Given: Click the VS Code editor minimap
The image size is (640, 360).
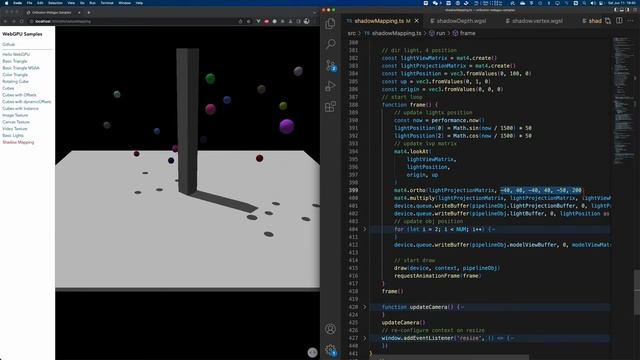Looking at the screenshot, I should 623,102.
